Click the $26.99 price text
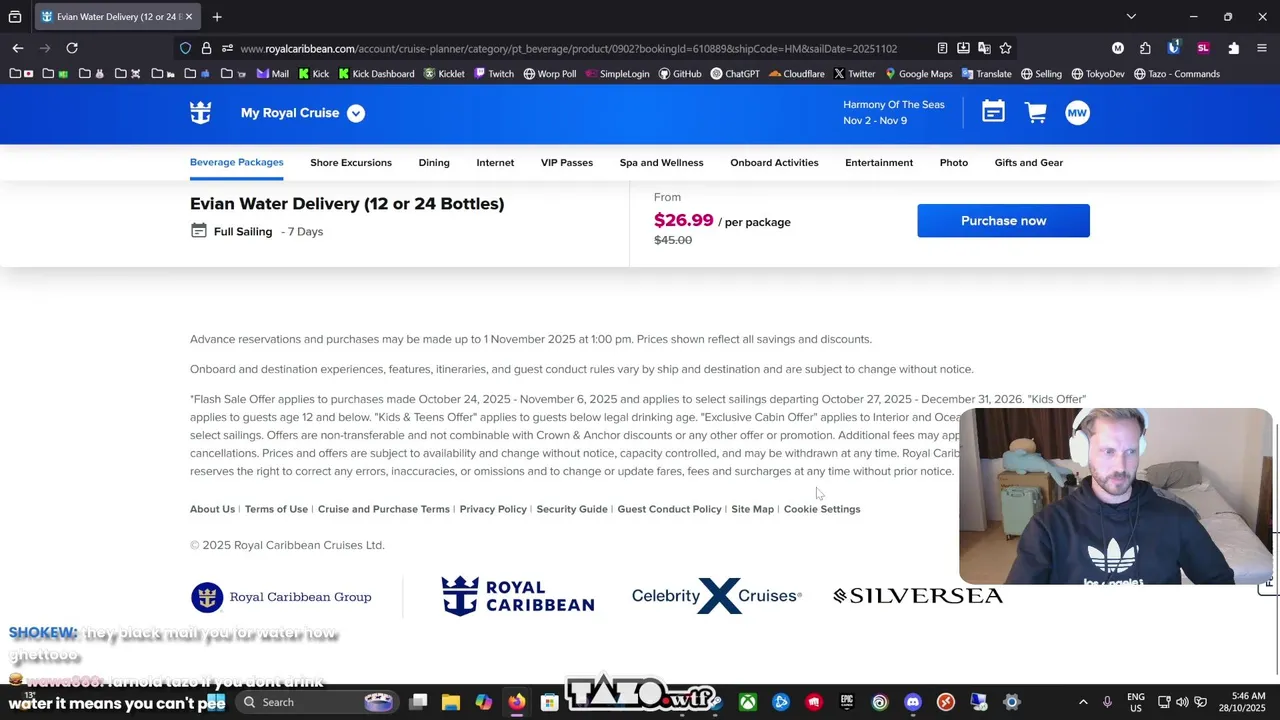Viewport: 1280px width, 720px height. [x=684, y=220]
